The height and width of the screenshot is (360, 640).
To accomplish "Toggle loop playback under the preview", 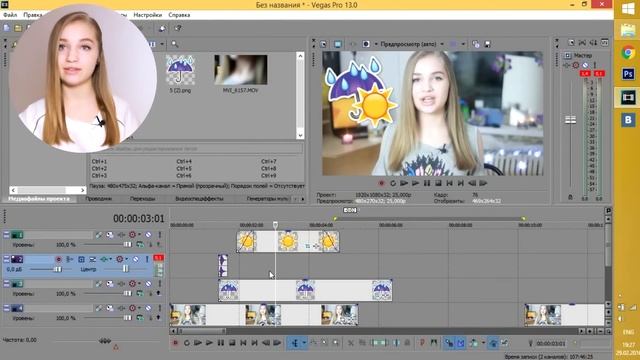I will 393,183.
